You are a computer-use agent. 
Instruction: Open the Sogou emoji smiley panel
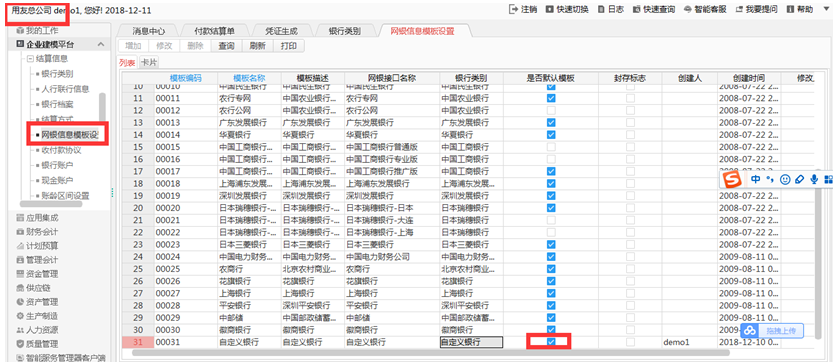[785, 180]
